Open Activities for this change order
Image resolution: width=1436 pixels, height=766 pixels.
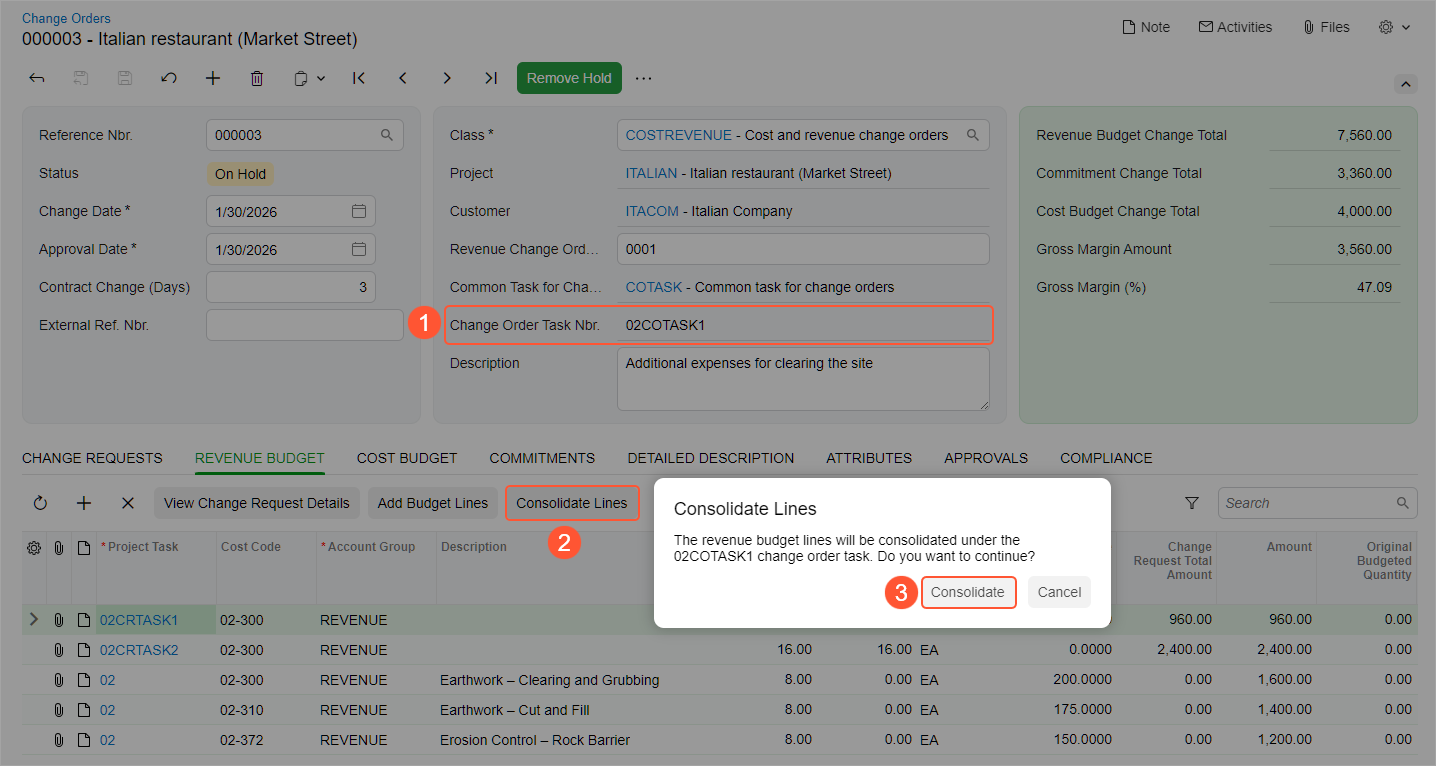1235,27
